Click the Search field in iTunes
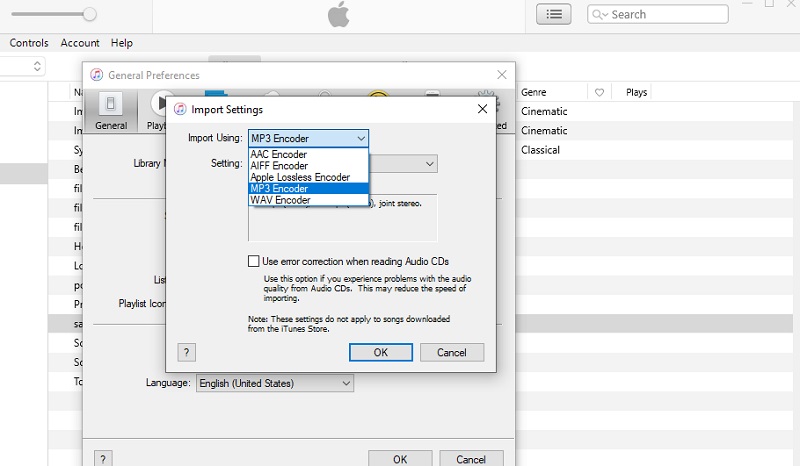Viewport: 800px width, 466px height. pos(658,14)
